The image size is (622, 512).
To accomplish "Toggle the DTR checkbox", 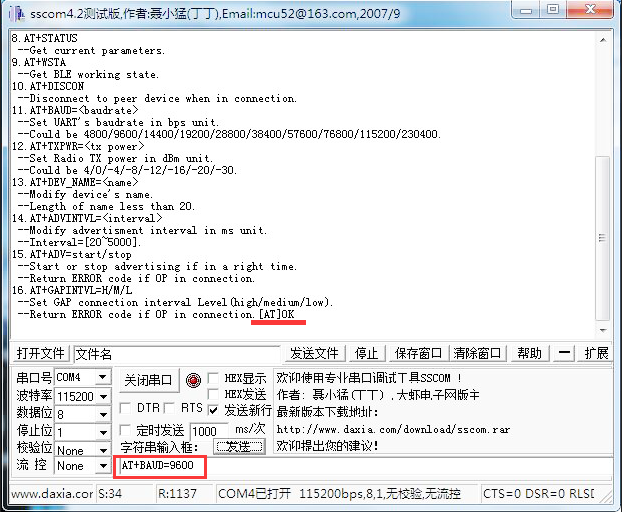I will click(x=125, y=408).
